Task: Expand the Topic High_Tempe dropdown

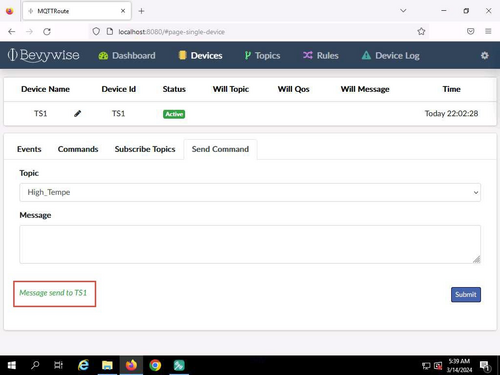Action: click(250, 192)
